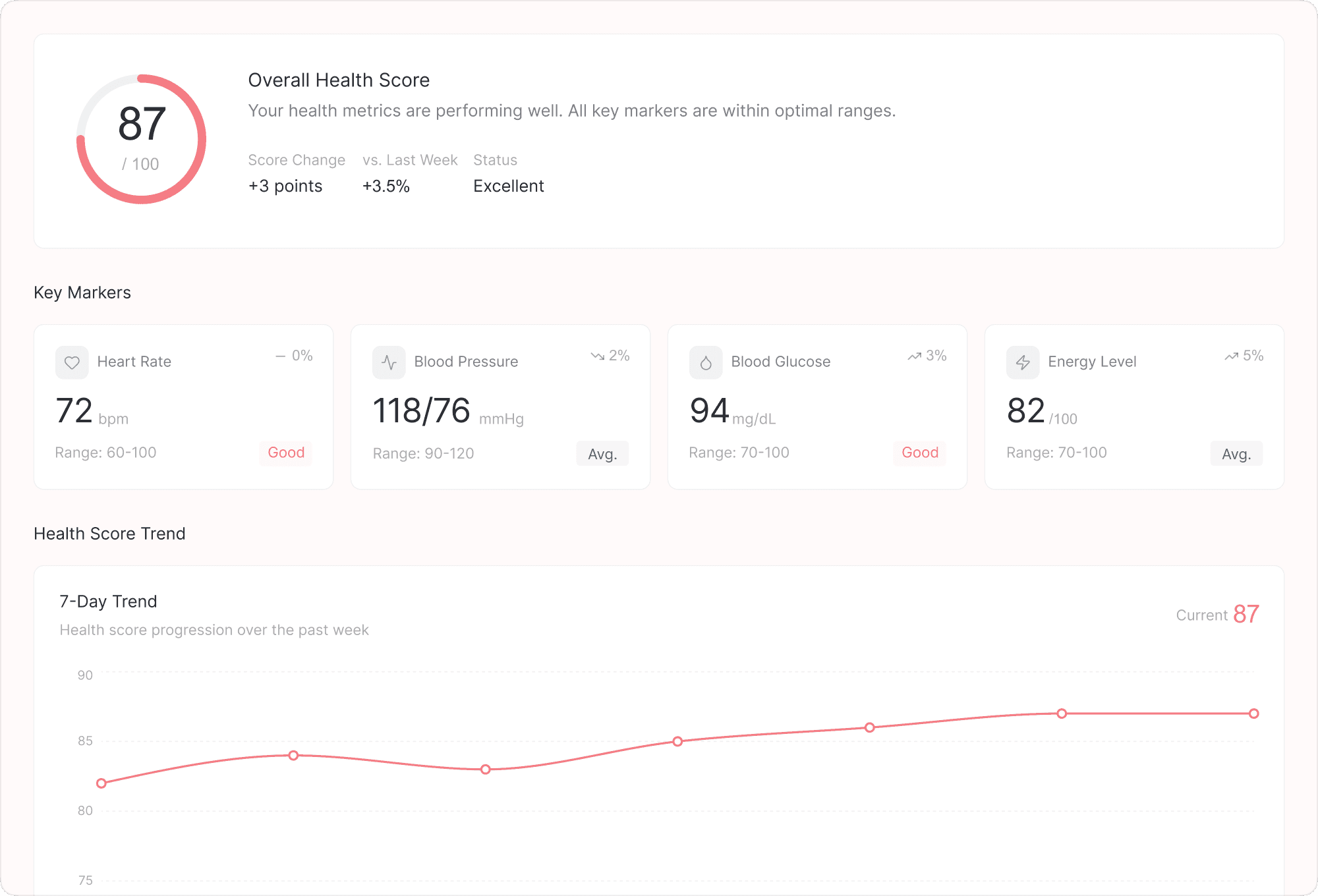The height and width of the screenshot is (896, 1318).
Task: Click the Heart Rate flat trend dash
Action: 281,356
